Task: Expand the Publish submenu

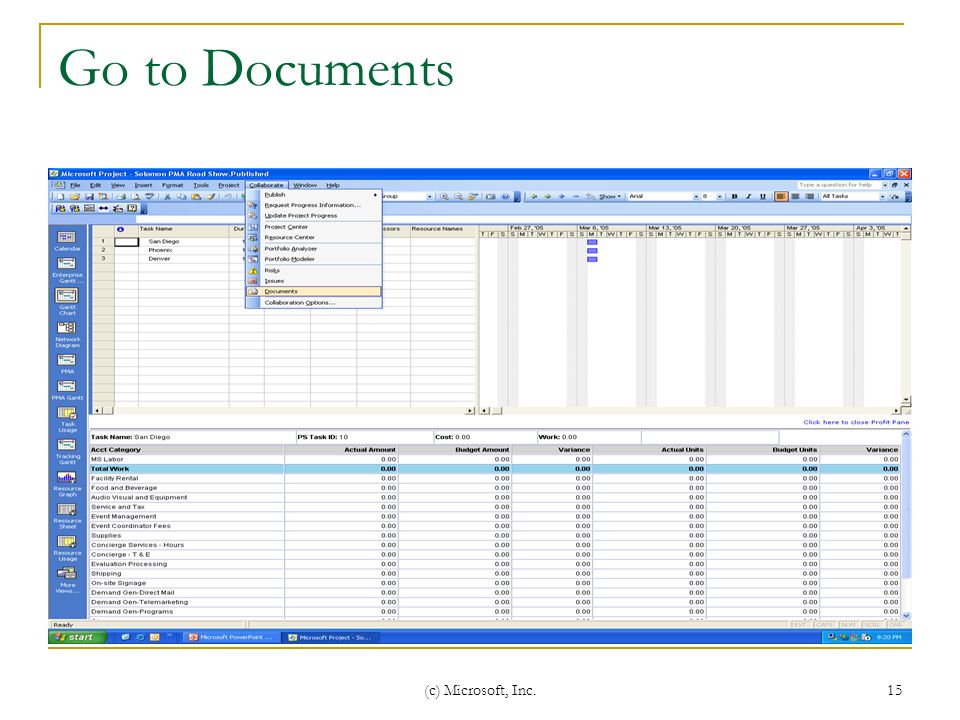Action: (x=314, y=195)
